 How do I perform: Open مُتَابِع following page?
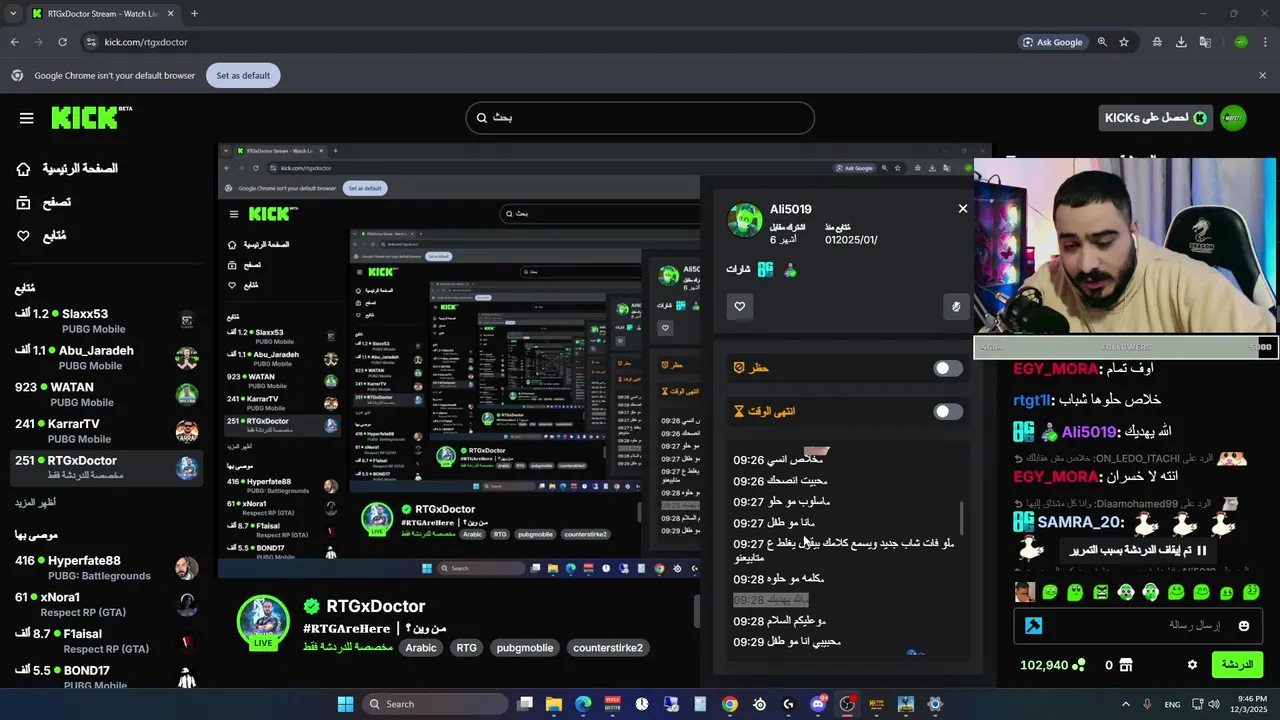(x=42, y=236)
